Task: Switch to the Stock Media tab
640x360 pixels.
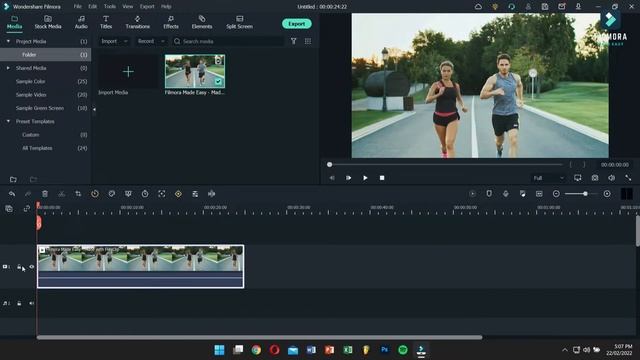Action: point(48,22)
